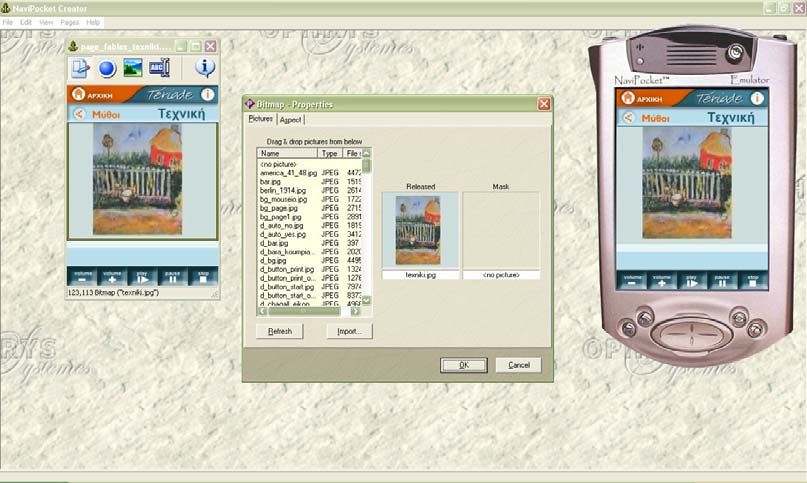This screenshot has height=483, width=807.
Task: Click the emulator's pause button
Action: pos(722,280)
